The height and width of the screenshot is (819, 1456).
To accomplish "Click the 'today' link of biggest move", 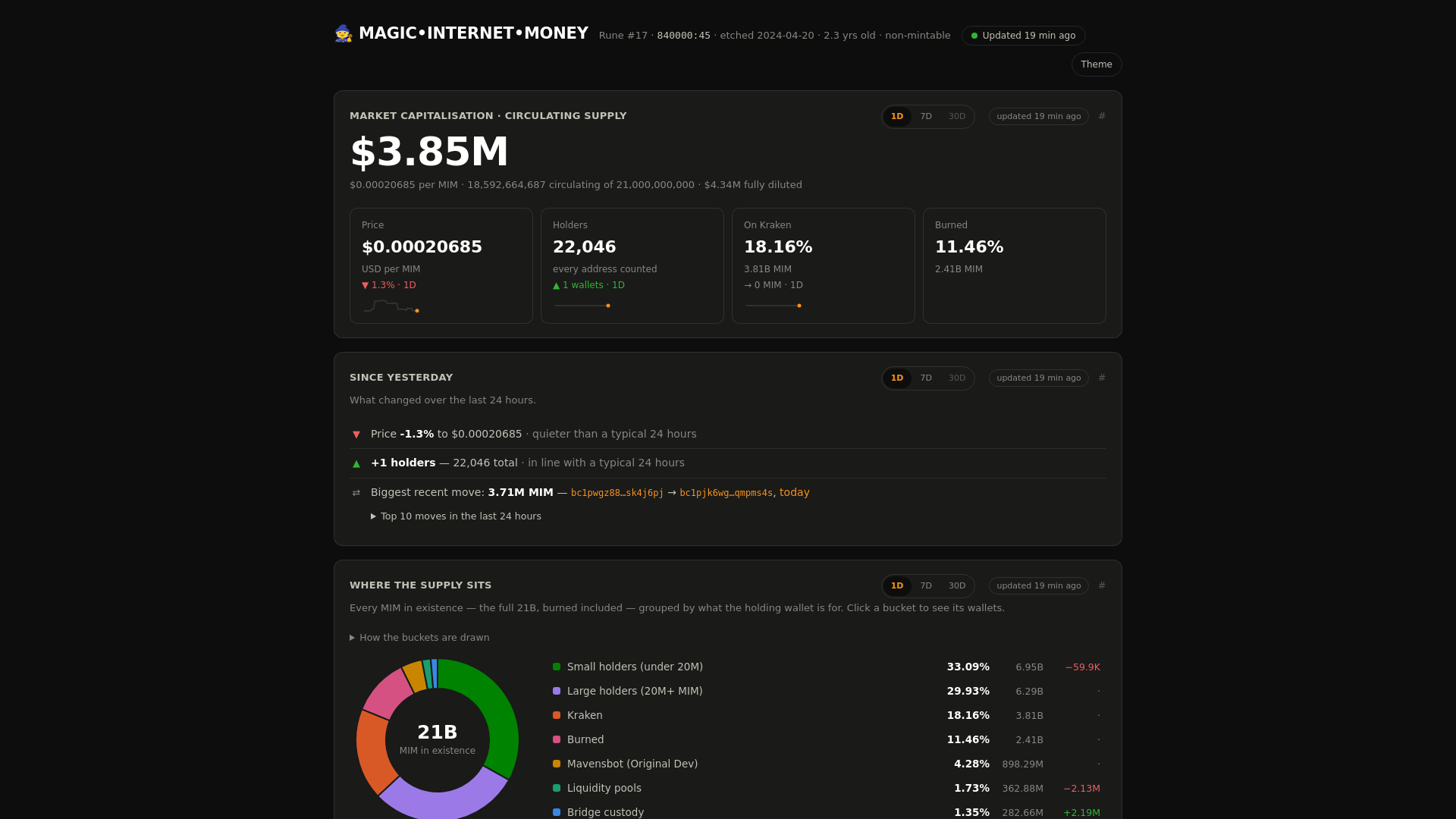I will click(795, 493).
